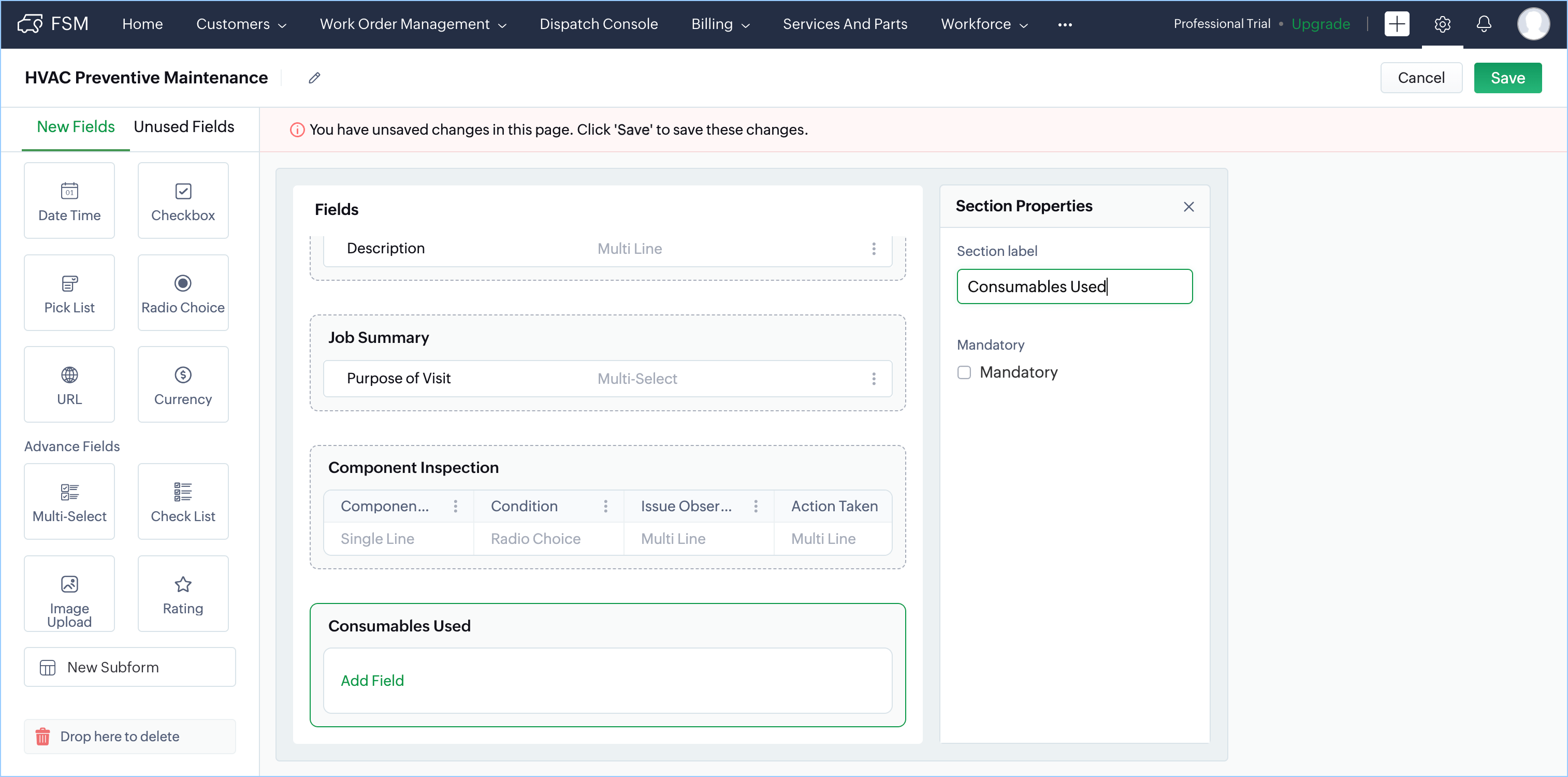Enable the Mandatory checkbox

964,372
